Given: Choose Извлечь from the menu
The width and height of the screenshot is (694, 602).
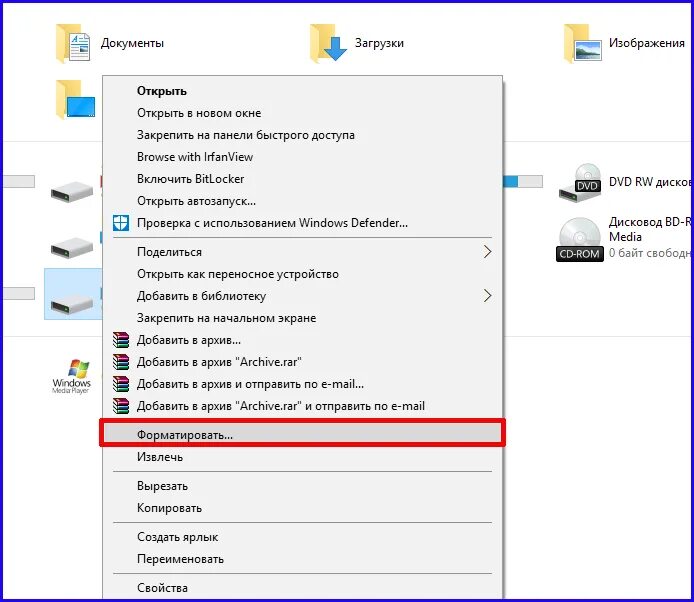Looking at the screenshot, I should click(x=303, y=457).
